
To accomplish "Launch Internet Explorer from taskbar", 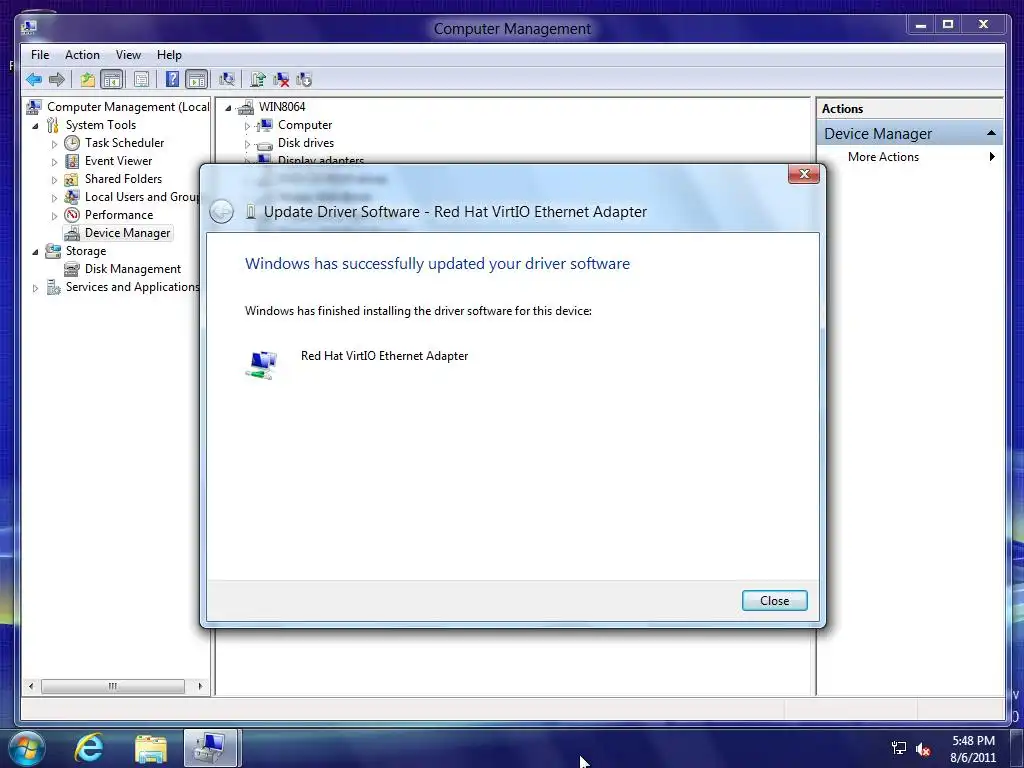I will (89, 748).
